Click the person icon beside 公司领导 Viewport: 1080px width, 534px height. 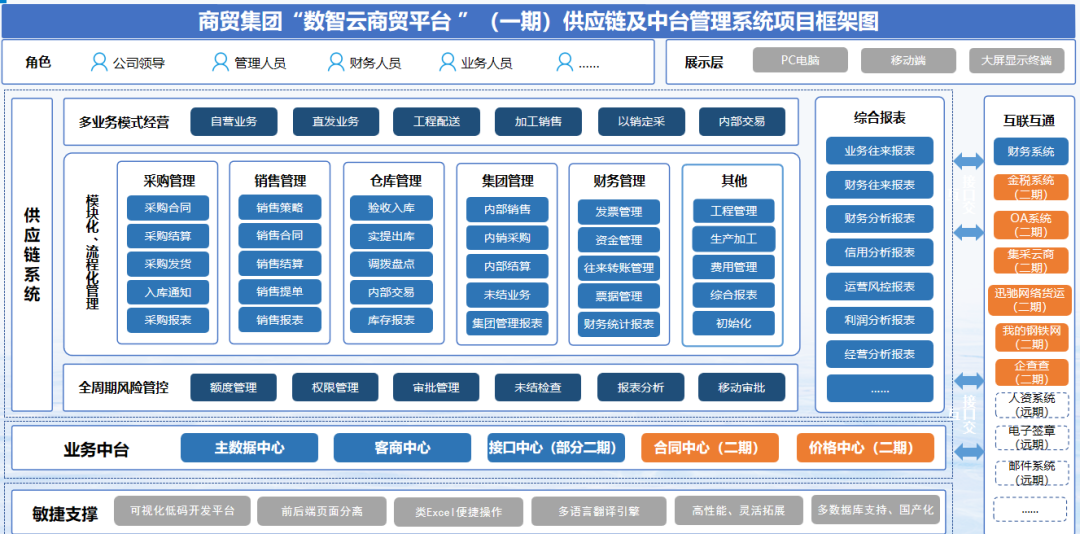[x=100, y=63]
